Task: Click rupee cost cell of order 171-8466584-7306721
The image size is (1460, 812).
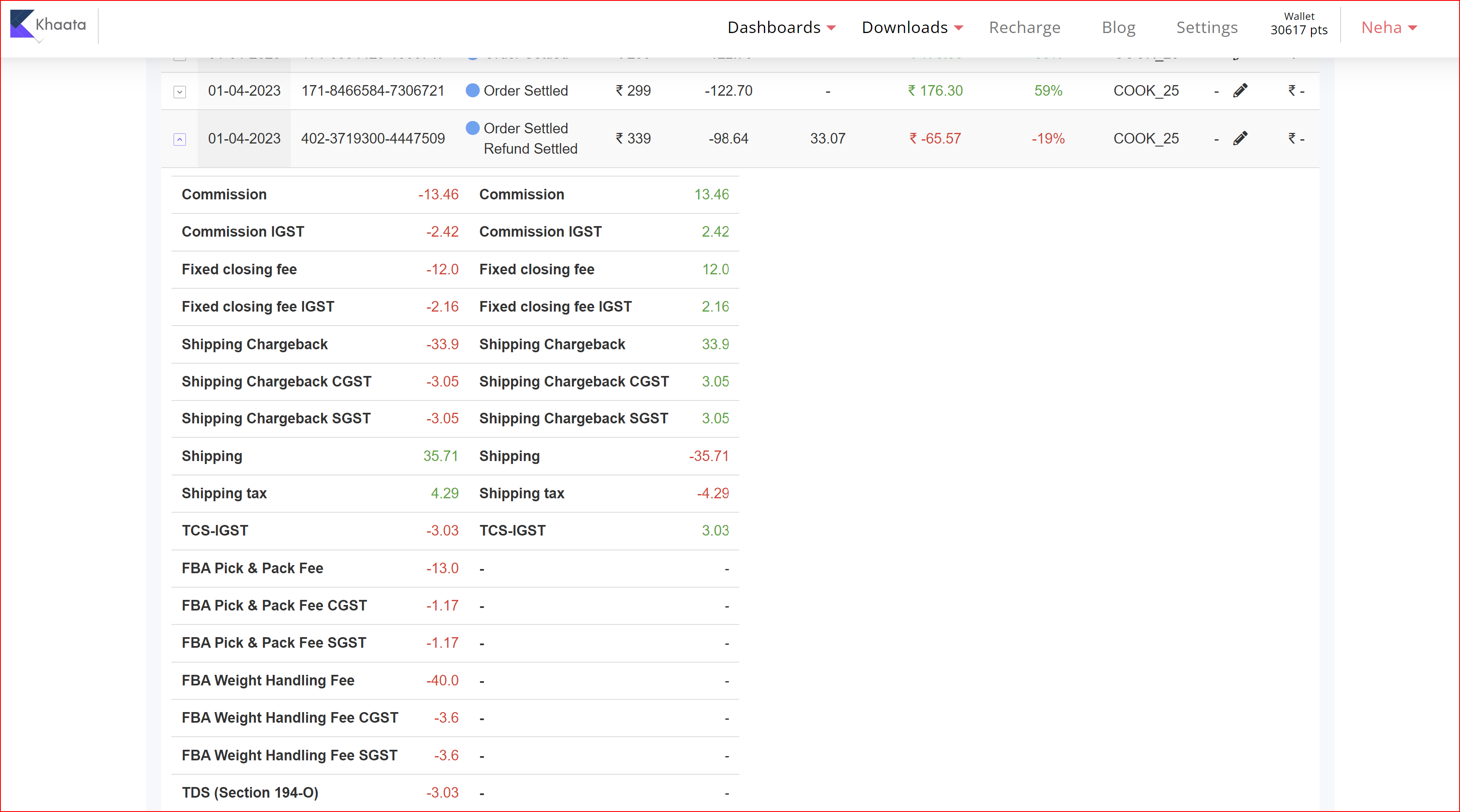Action: coord(1296,91)
